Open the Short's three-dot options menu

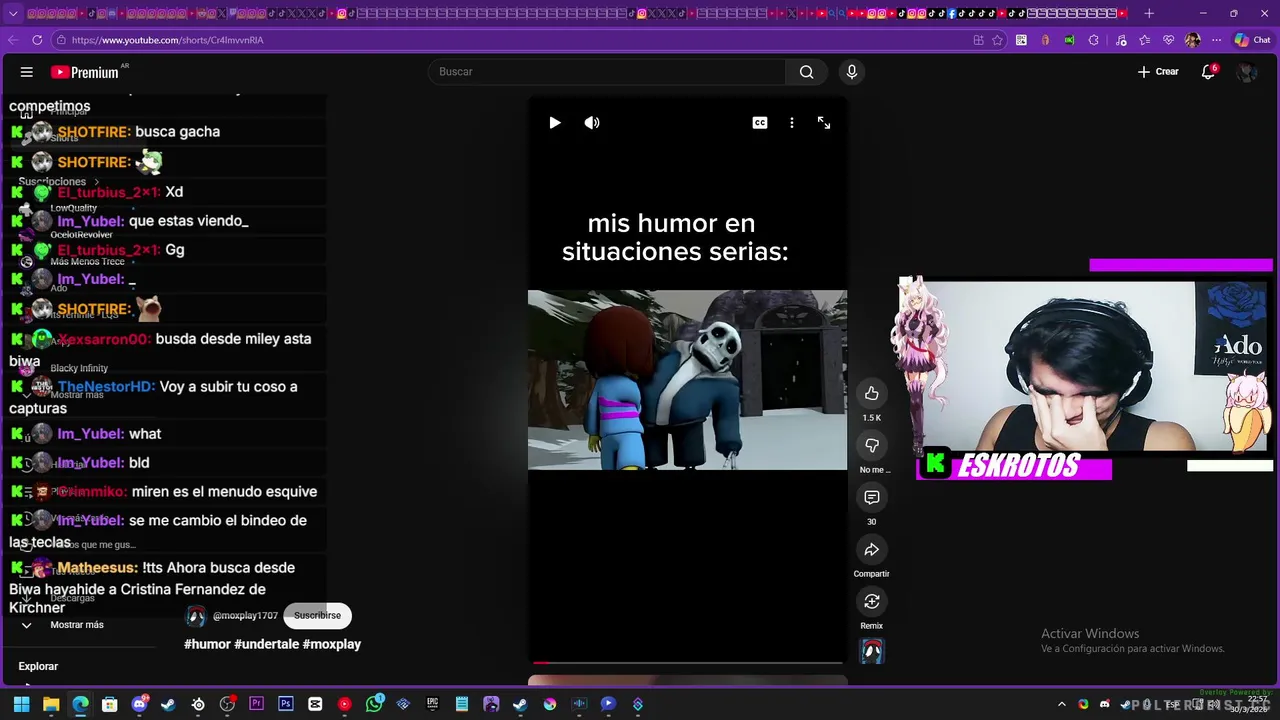pyautogui.click(x=792, y=123)
